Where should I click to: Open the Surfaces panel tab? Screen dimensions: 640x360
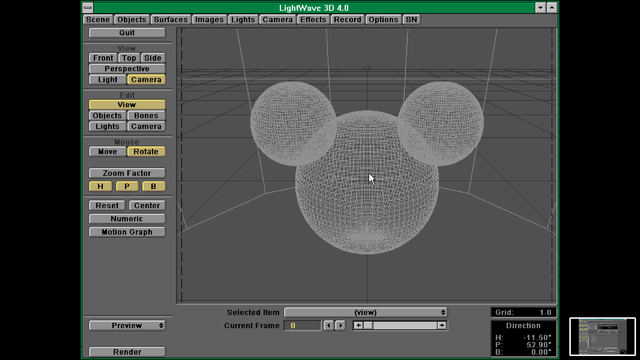coord(170,20)
